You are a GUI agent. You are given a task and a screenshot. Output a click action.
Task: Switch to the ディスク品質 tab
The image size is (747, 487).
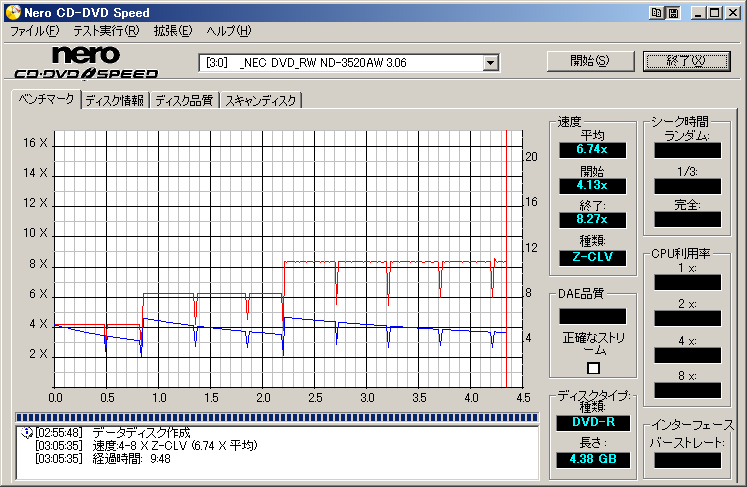click(184, 100)
